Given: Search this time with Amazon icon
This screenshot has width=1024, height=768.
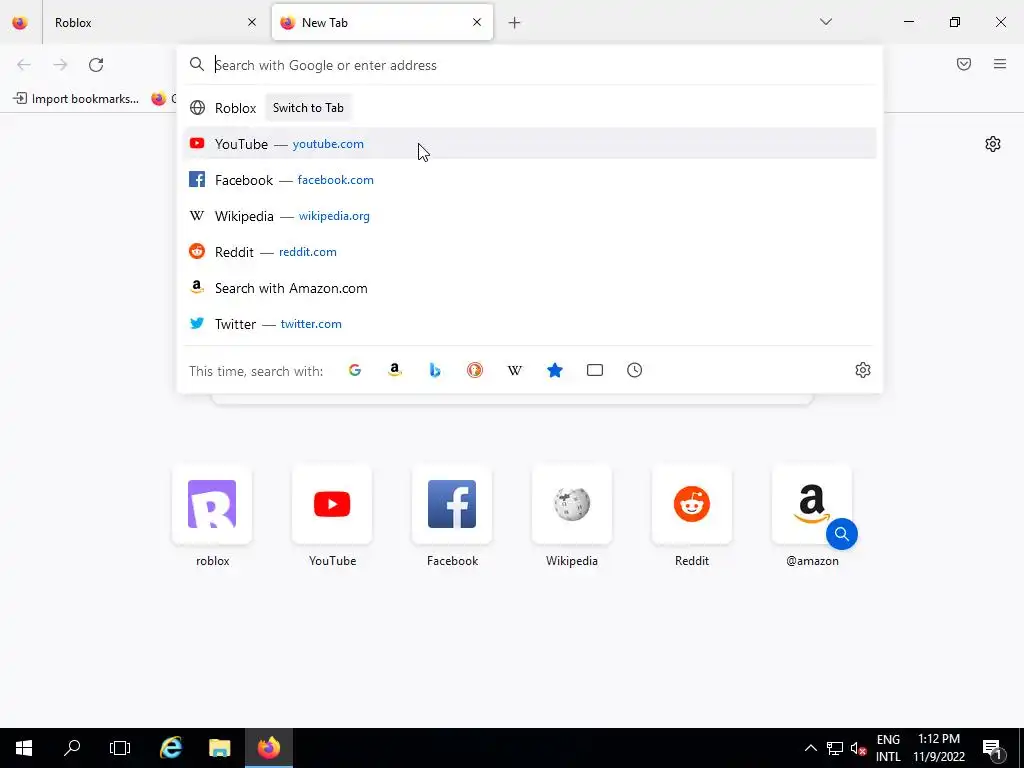Looking at the screenshot, I should 394,370.
